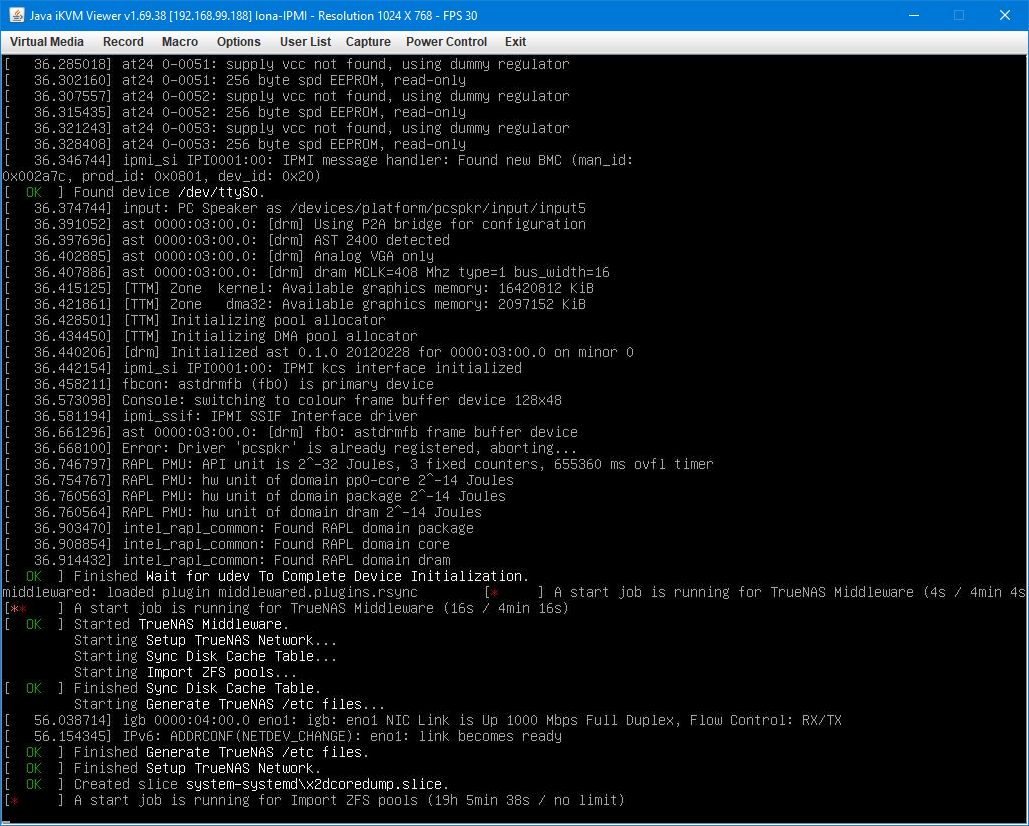1029x826 pixels.
Task: Open the Macro menu
Action: point(180,42)
